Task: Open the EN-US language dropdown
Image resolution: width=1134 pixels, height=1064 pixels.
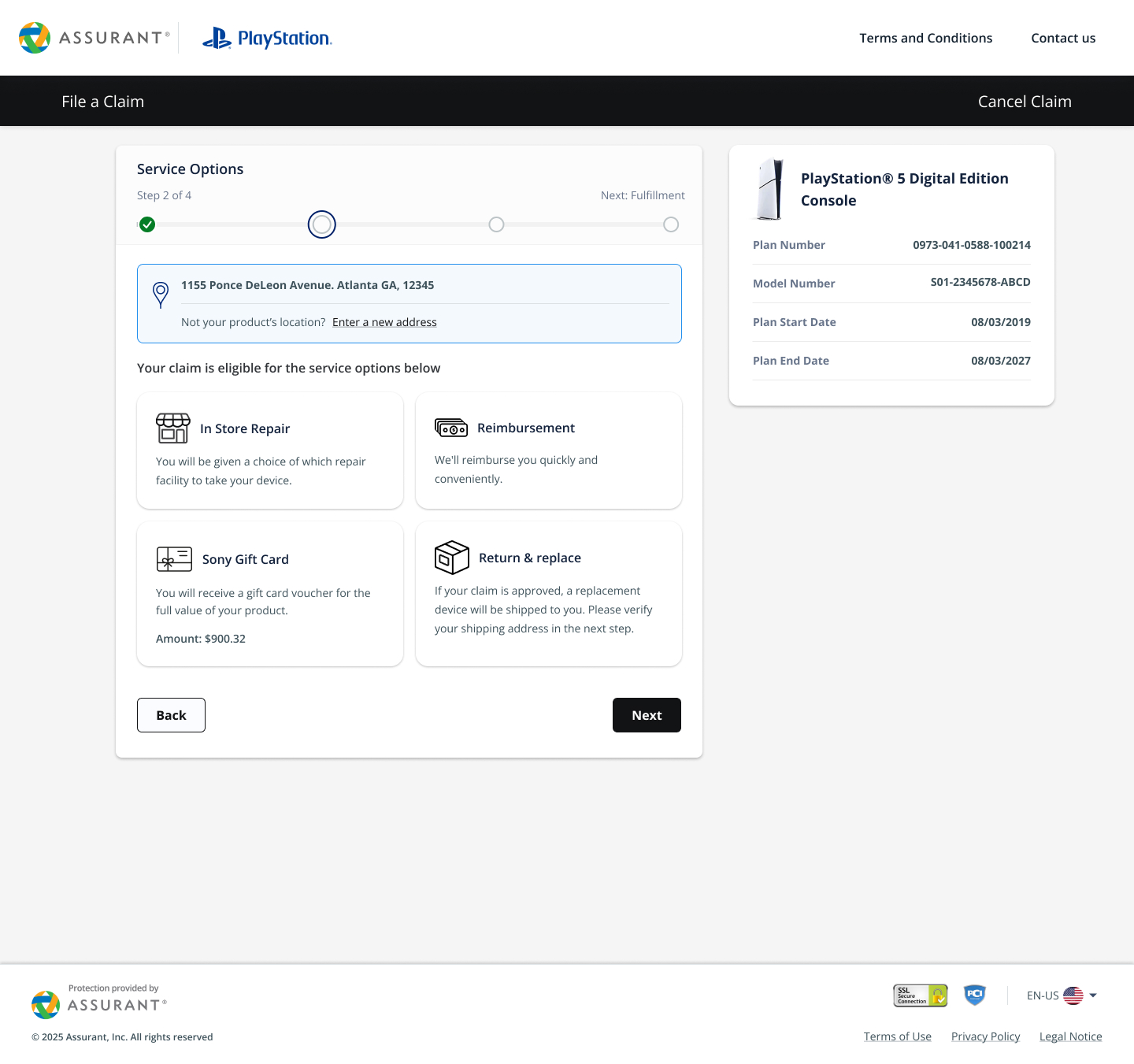Action: pyautogui.click(x=1062, y=995)
